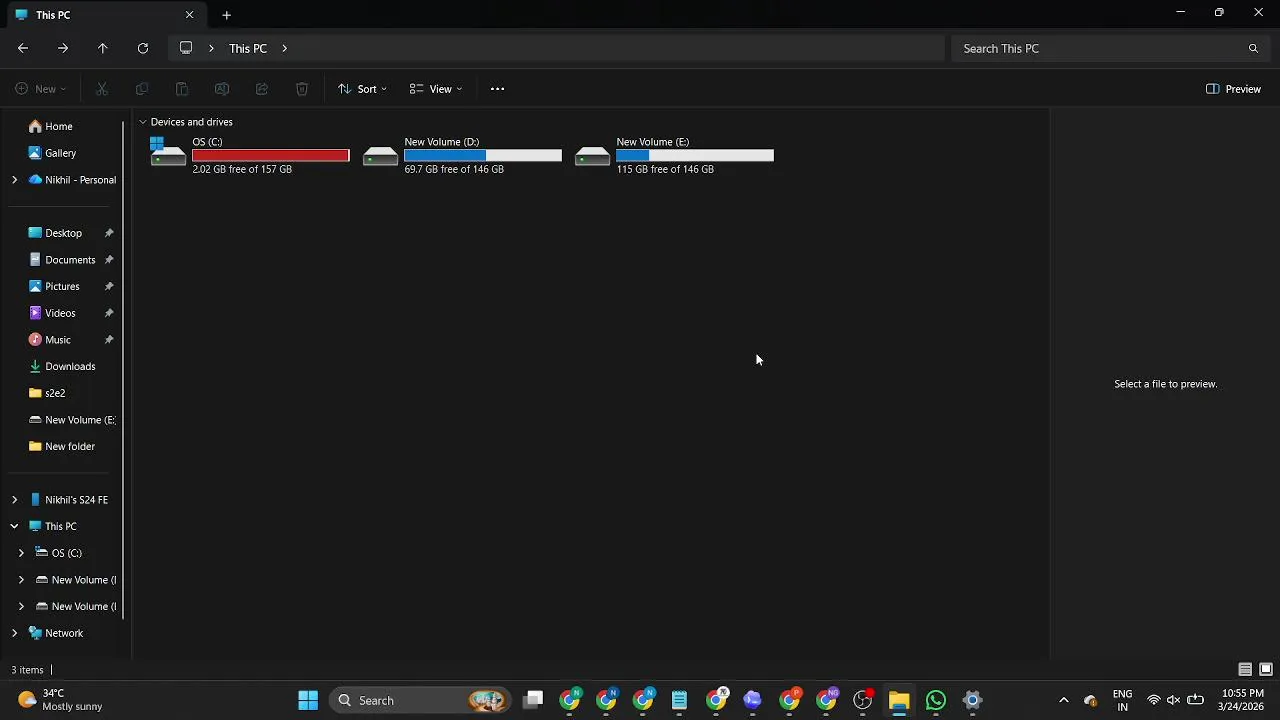Click the Windows Start button
Image resolution: width=1280 pixels, height=720 pixels.
pos(308,701)
